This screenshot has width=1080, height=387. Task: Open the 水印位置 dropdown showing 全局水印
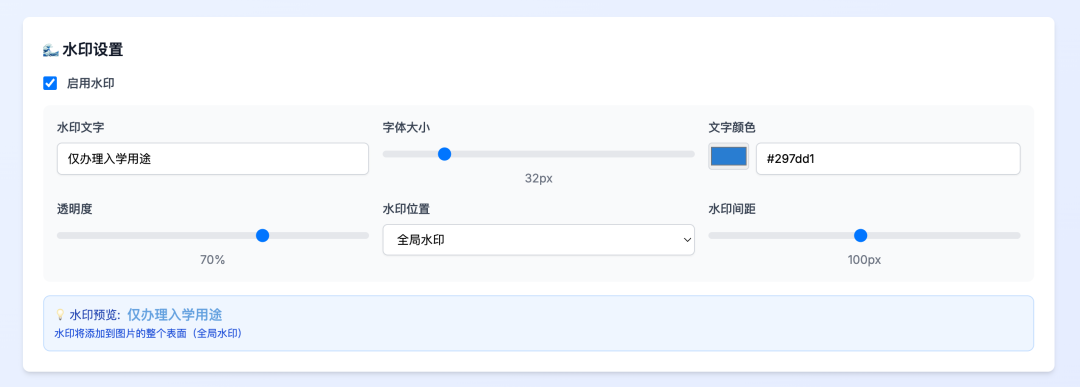[539, 240]
